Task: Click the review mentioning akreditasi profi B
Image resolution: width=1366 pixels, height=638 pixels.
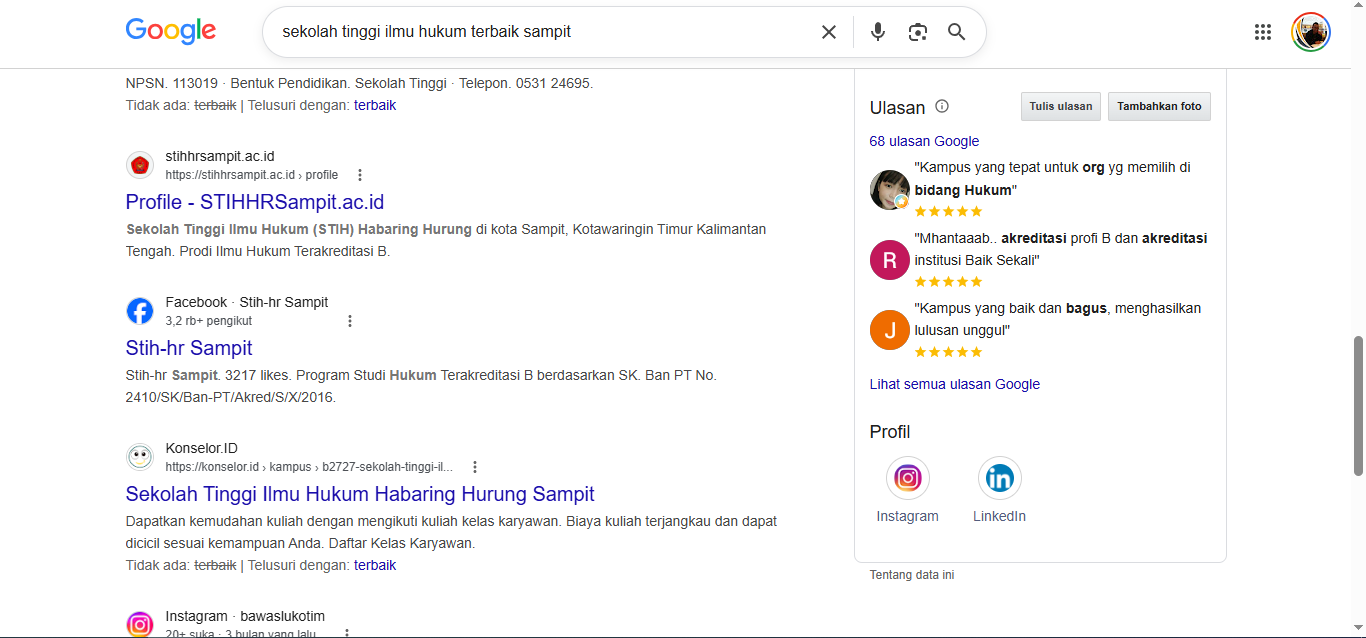Action: (x=1061, y=249)
